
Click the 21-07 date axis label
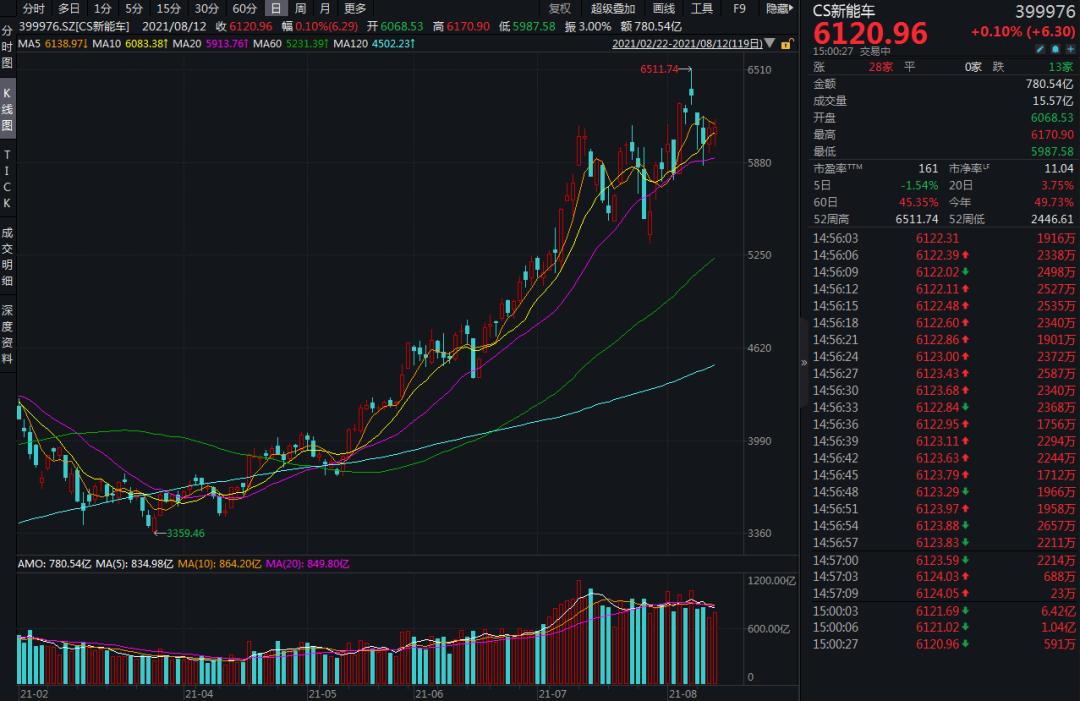point(552,693)
